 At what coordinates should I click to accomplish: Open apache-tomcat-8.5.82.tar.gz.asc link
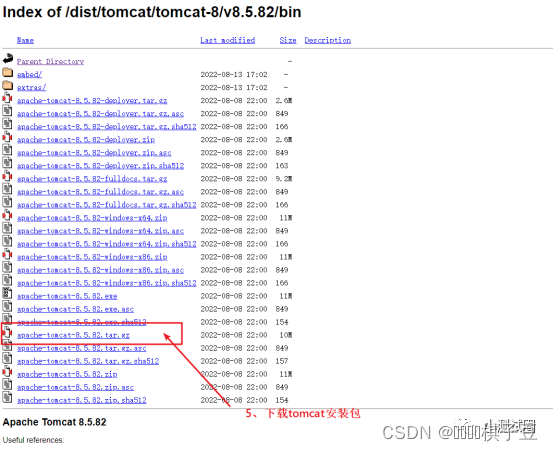click(x=81, y=348)
